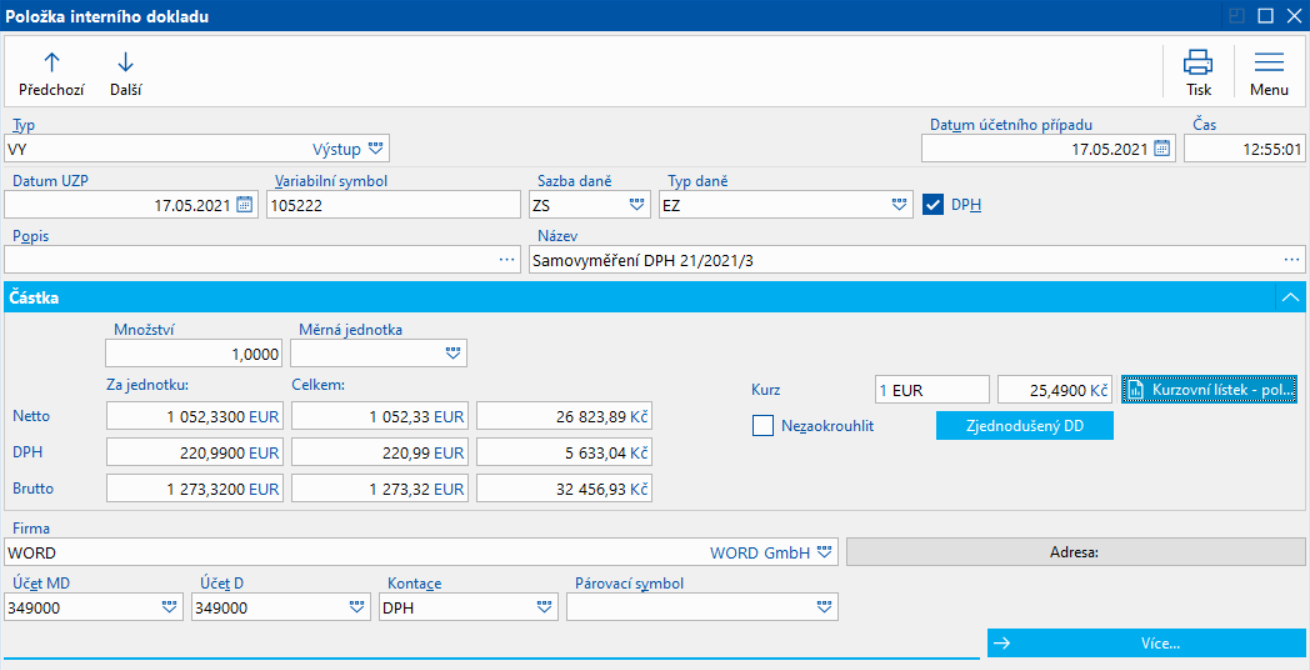Go to previous item with Předchozí arrow

coord(52,62)
